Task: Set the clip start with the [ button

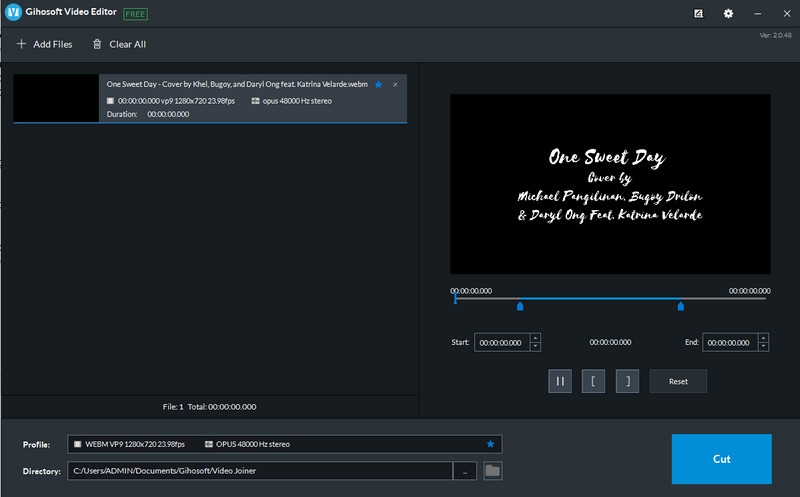Action: [593, 381]
